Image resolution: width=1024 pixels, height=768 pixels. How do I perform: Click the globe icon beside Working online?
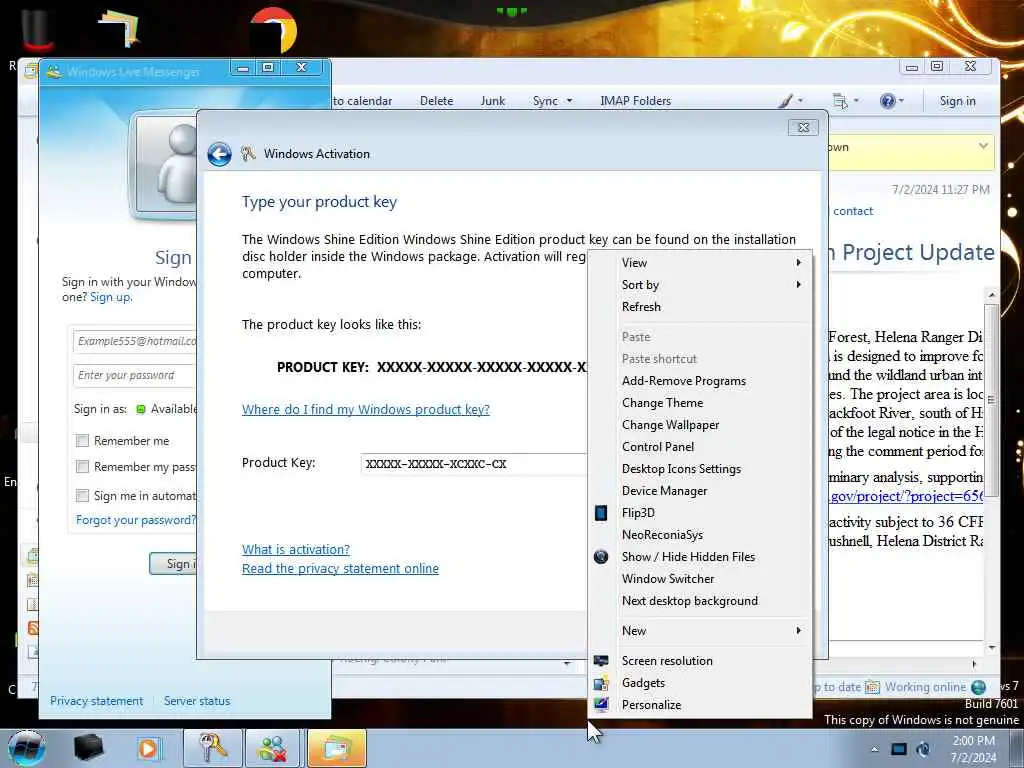[978, 687]
